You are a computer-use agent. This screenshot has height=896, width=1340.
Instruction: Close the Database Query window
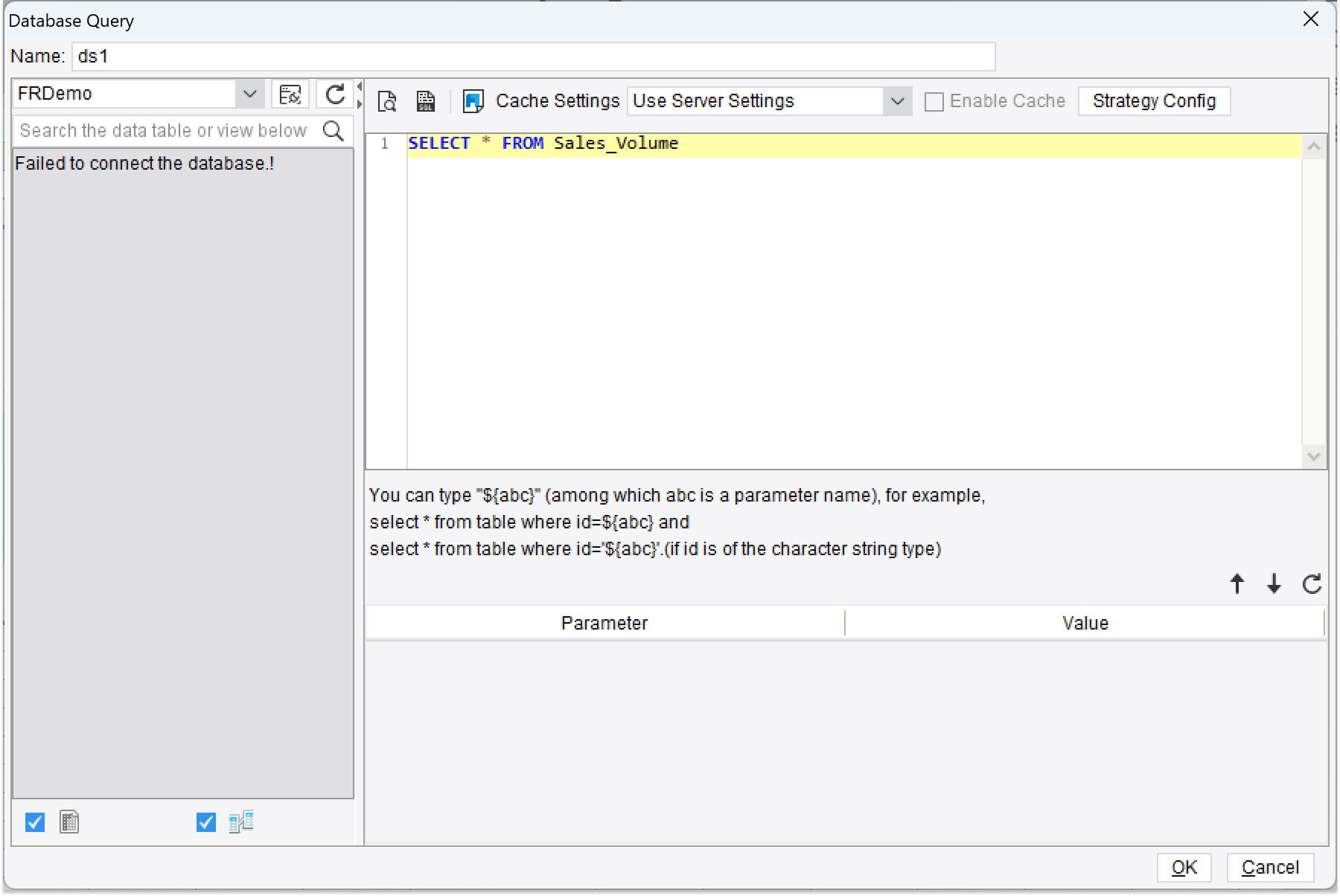point(1311,19)
